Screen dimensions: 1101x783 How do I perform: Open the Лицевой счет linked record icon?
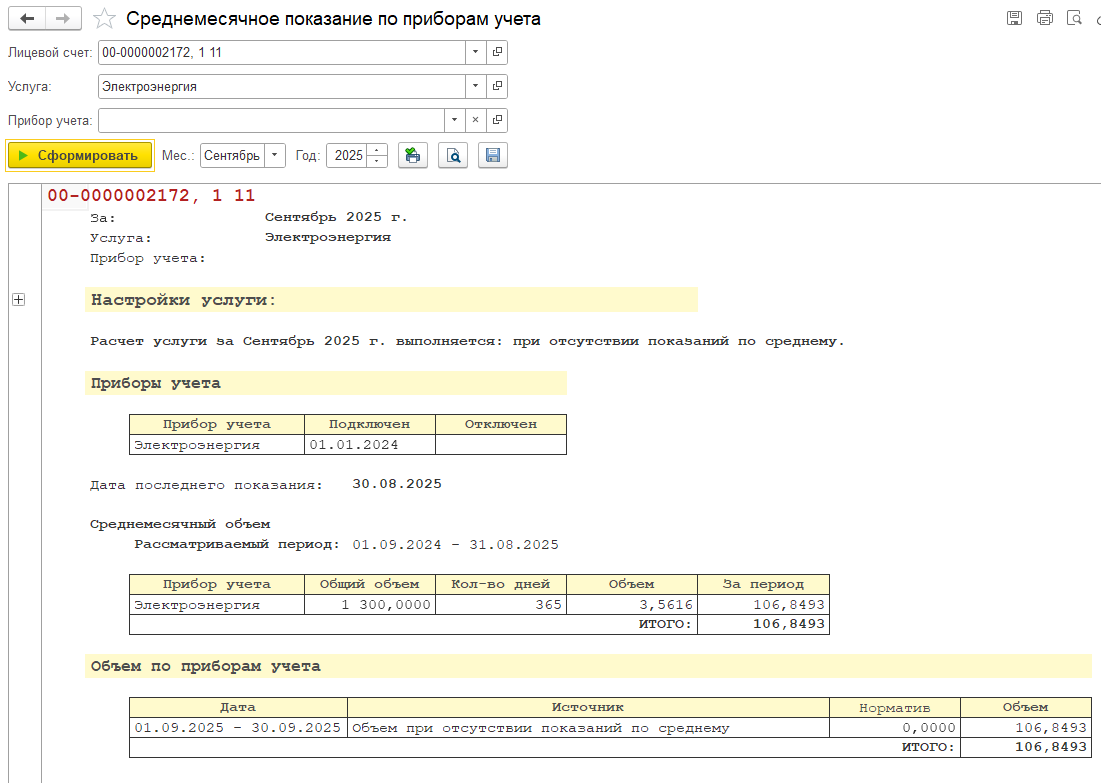[497, 52]
